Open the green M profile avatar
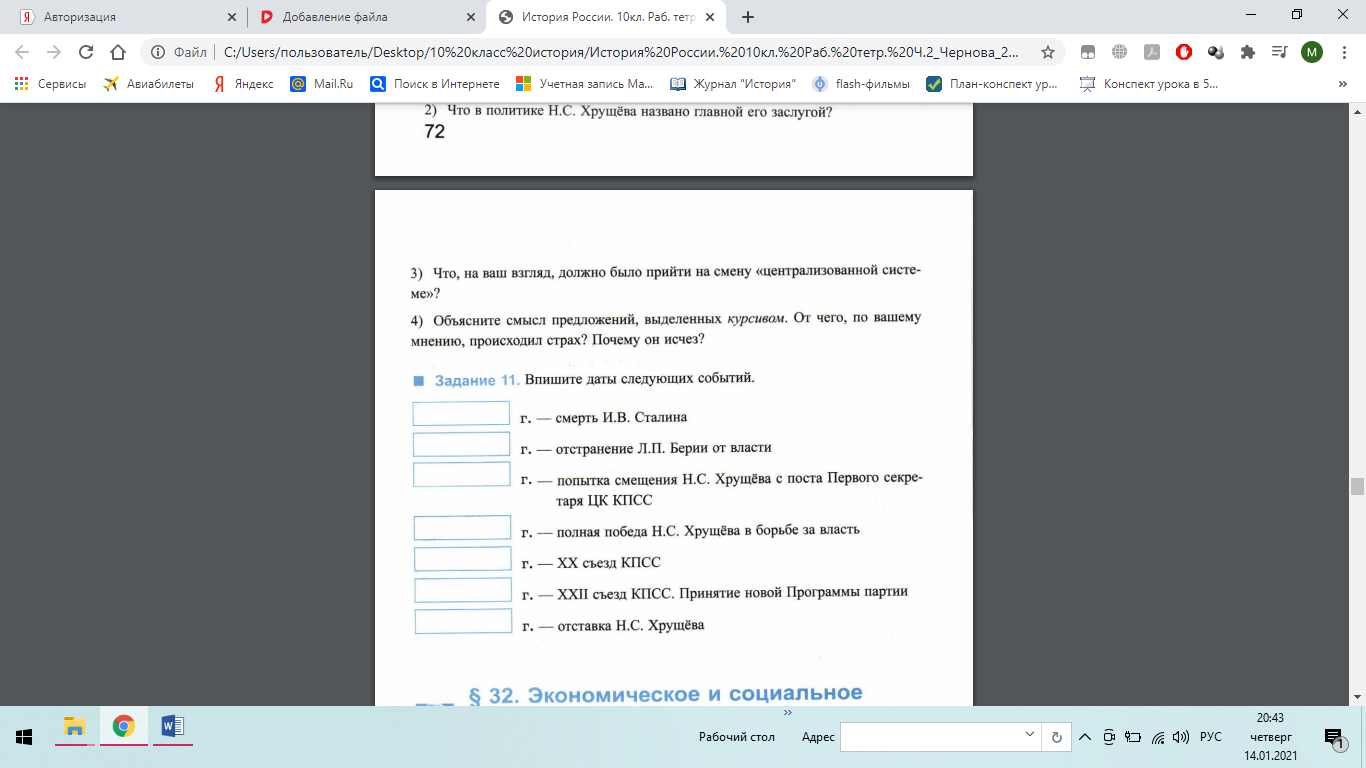This screenshot has width=1366, height=768. coord(1311,52)
